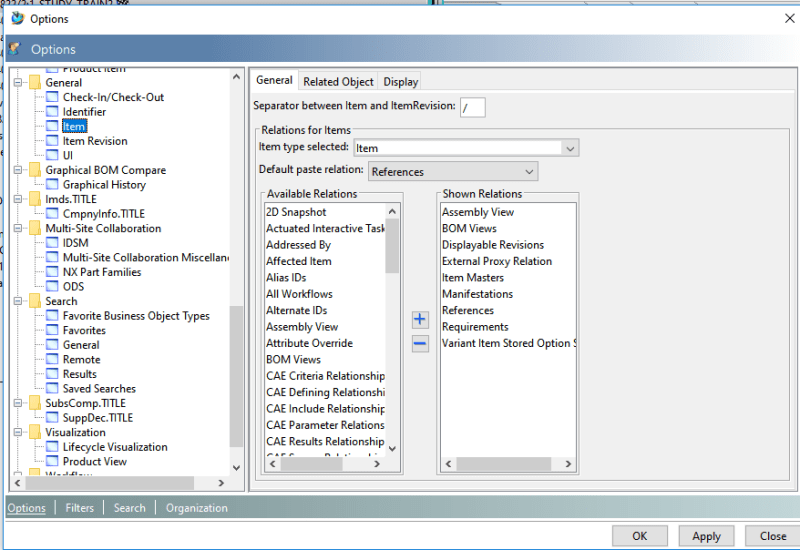
Task: Click the Remote page icon
Action: pos(52,359)
